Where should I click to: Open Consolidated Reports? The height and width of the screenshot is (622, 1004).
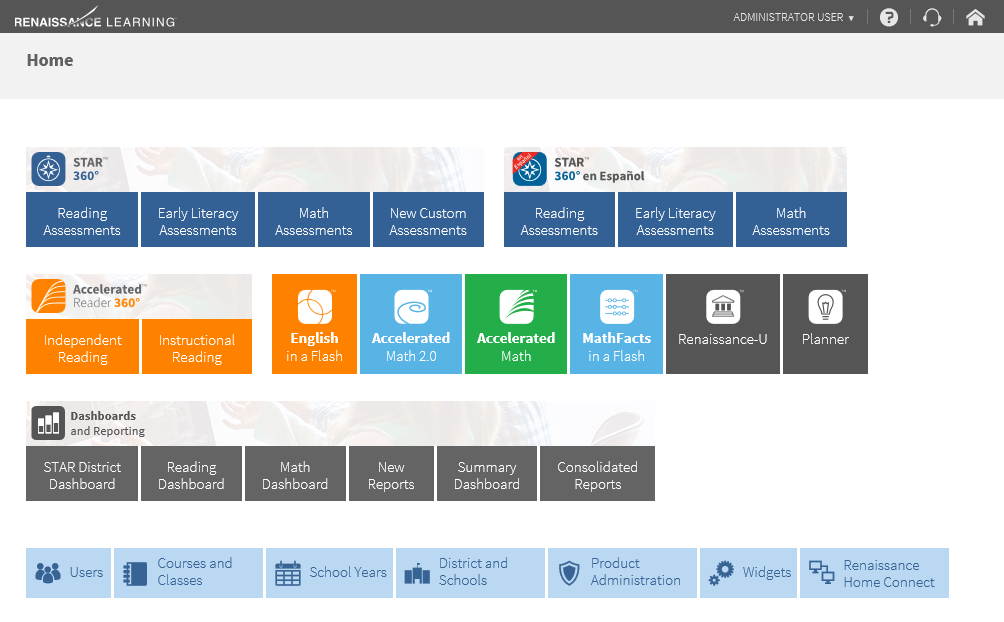coord(597,473)
